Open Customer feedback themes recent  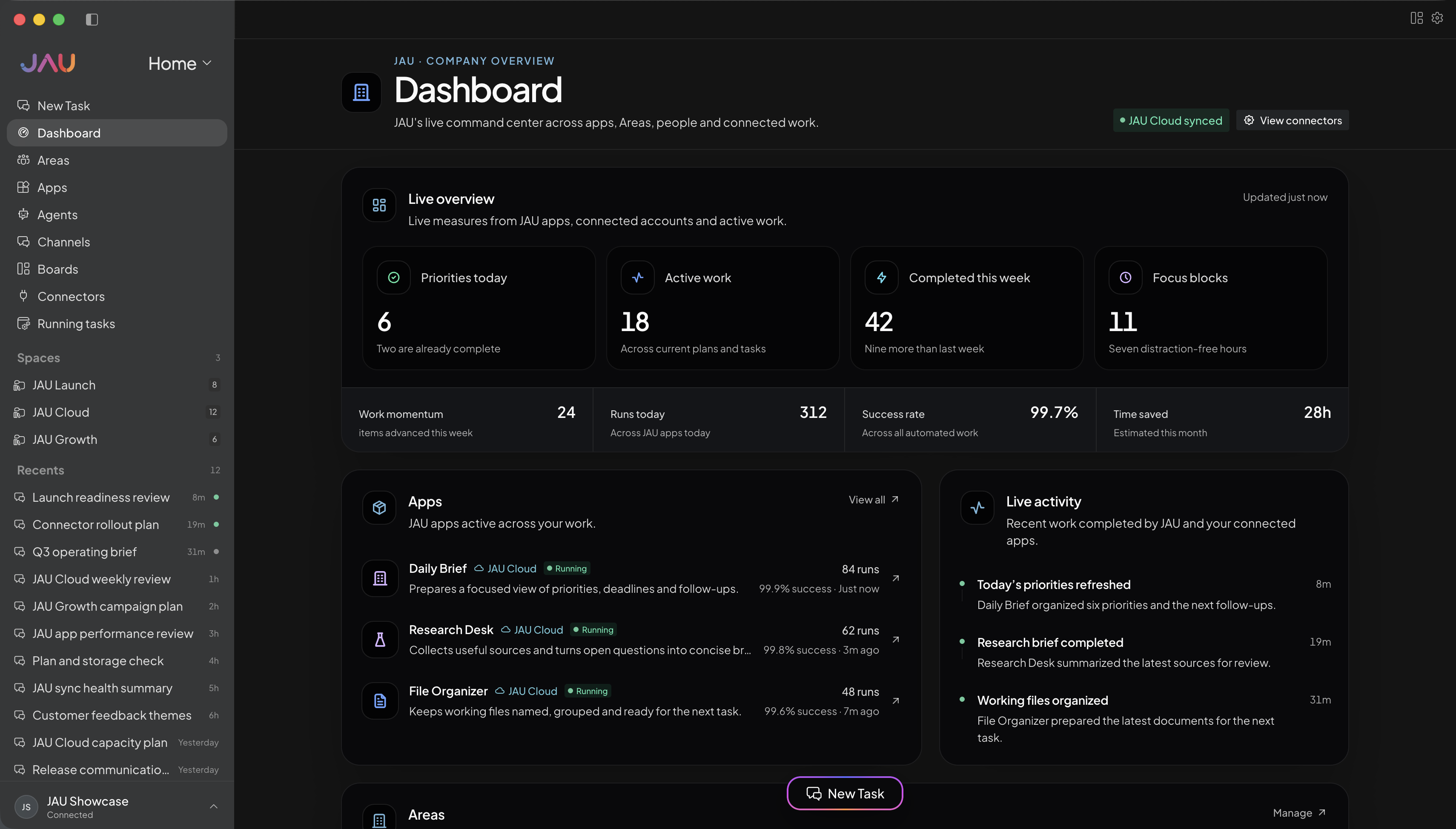point(117,715)
